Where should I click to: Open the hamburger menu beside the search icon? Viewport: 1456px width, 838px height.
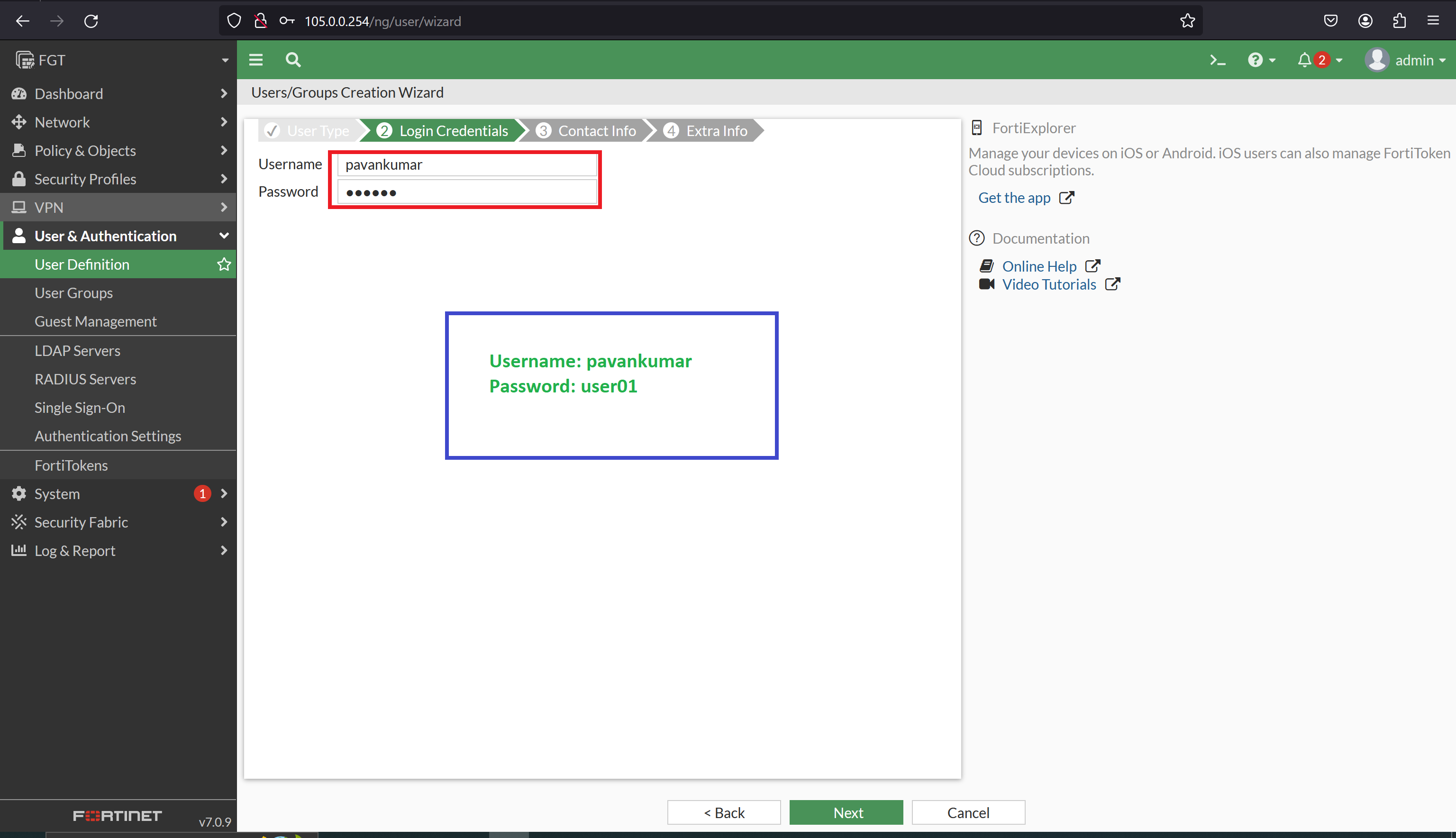pos(255,60)
